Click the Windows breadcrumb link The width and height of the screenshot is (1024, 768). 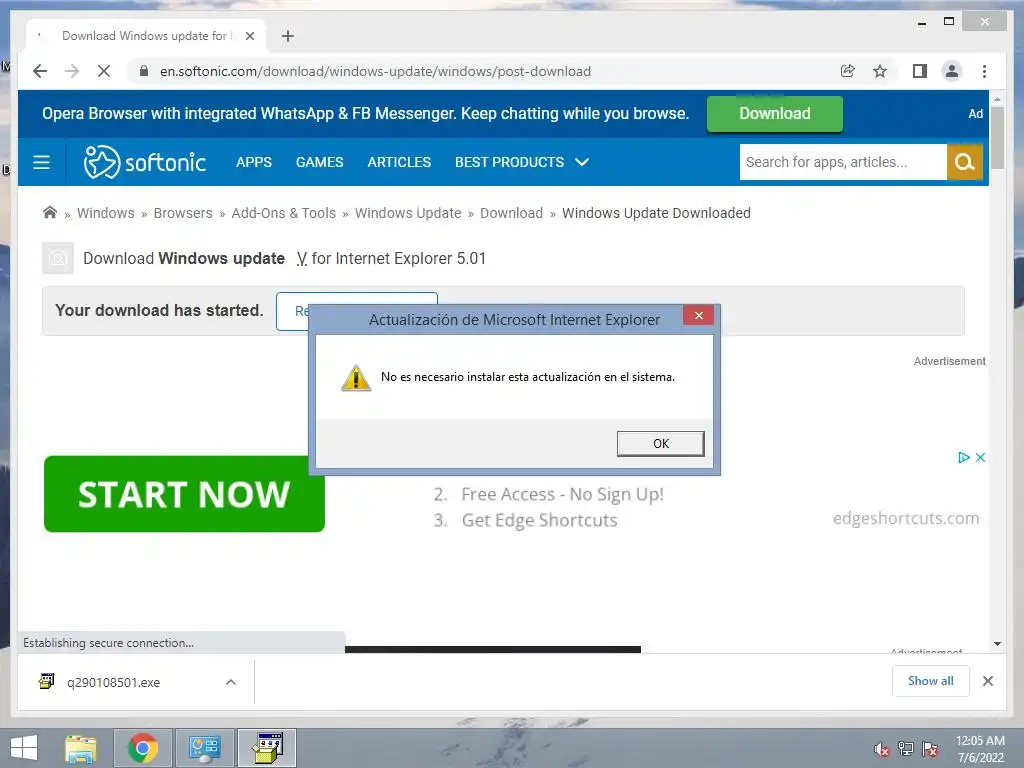(106, 213)
